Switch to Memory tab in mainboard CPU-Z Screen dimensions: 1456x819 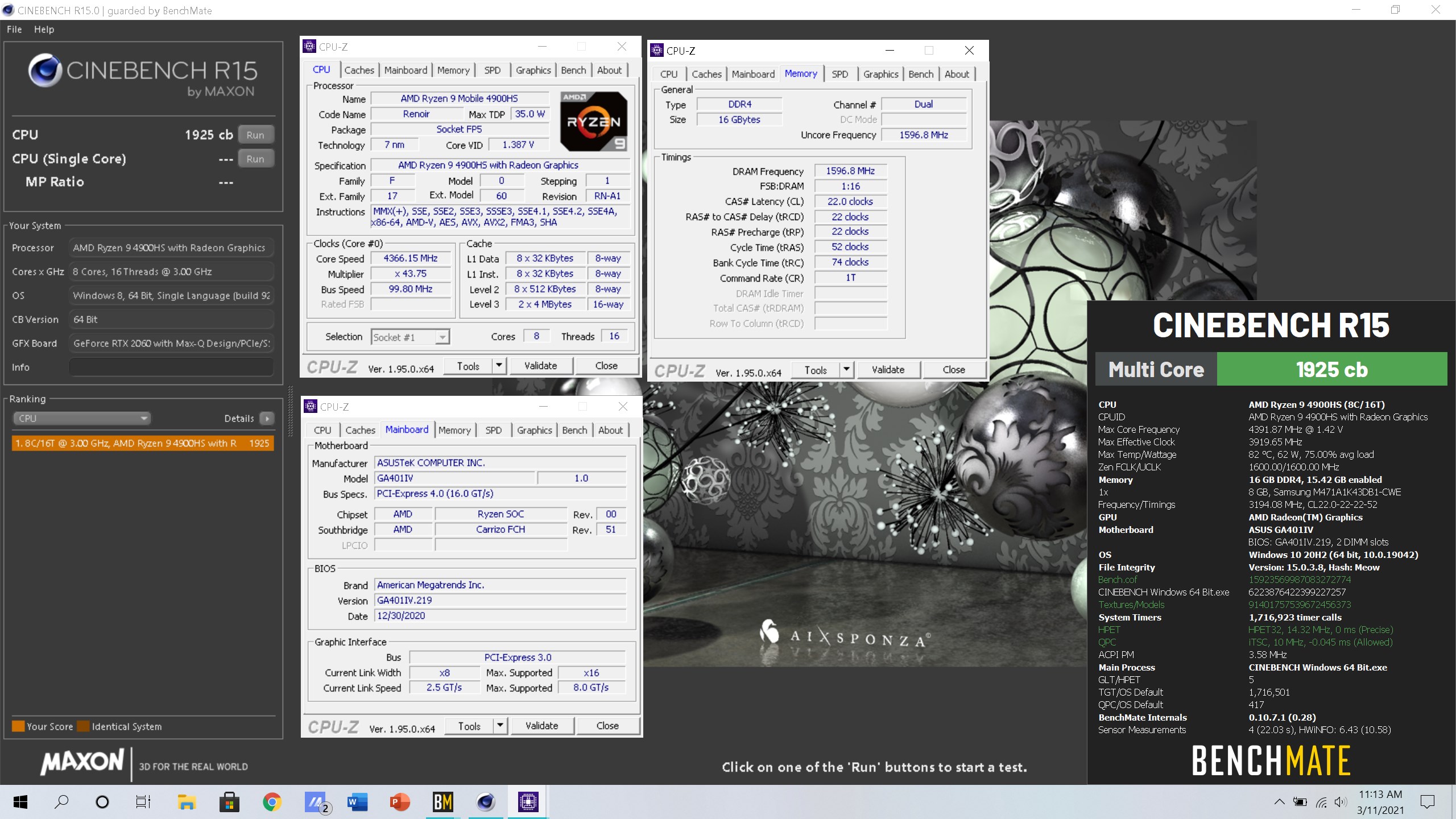pyautogui.click(x=454, y=430)
